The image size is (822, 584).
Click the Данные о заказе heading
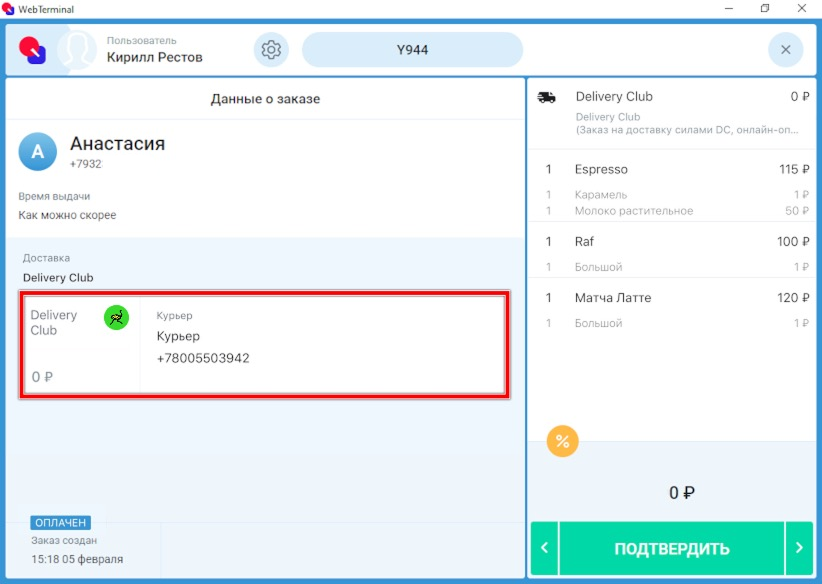[265, 99]
